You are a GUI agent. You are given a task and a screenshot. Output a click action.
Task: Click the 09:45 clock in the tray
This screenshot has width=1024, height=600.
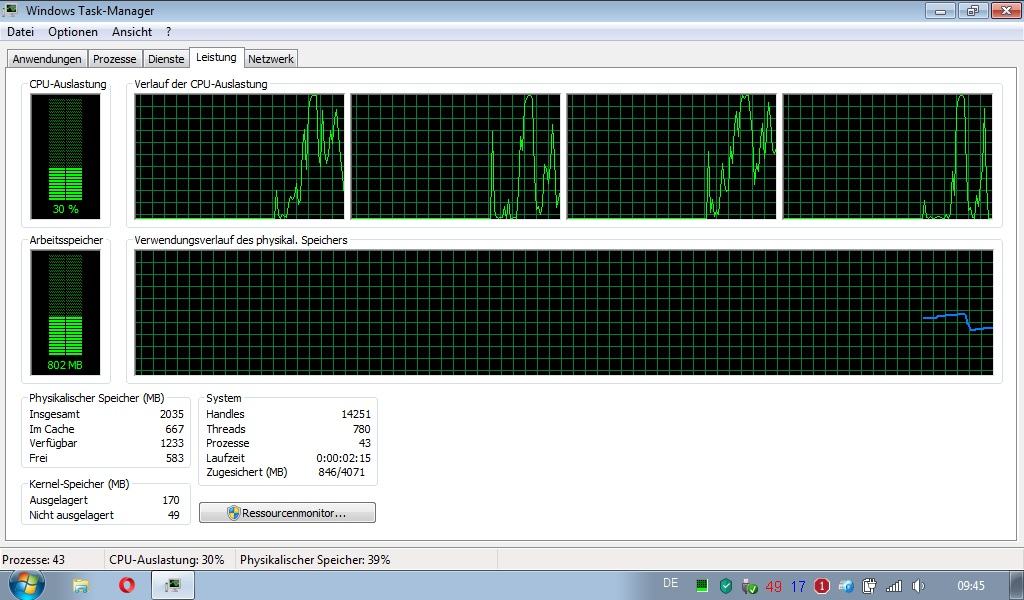coord(970,586)
